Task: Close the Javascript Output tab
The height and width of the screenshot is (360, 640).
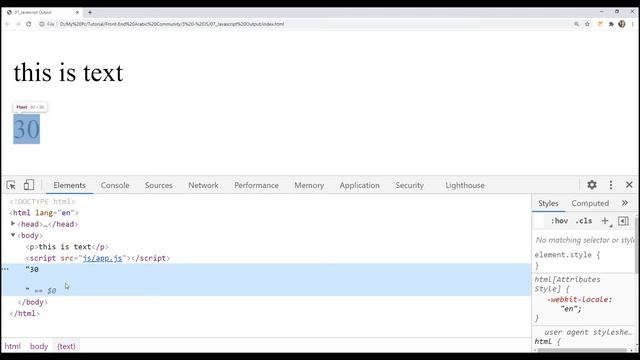Action: click(77, 12)
